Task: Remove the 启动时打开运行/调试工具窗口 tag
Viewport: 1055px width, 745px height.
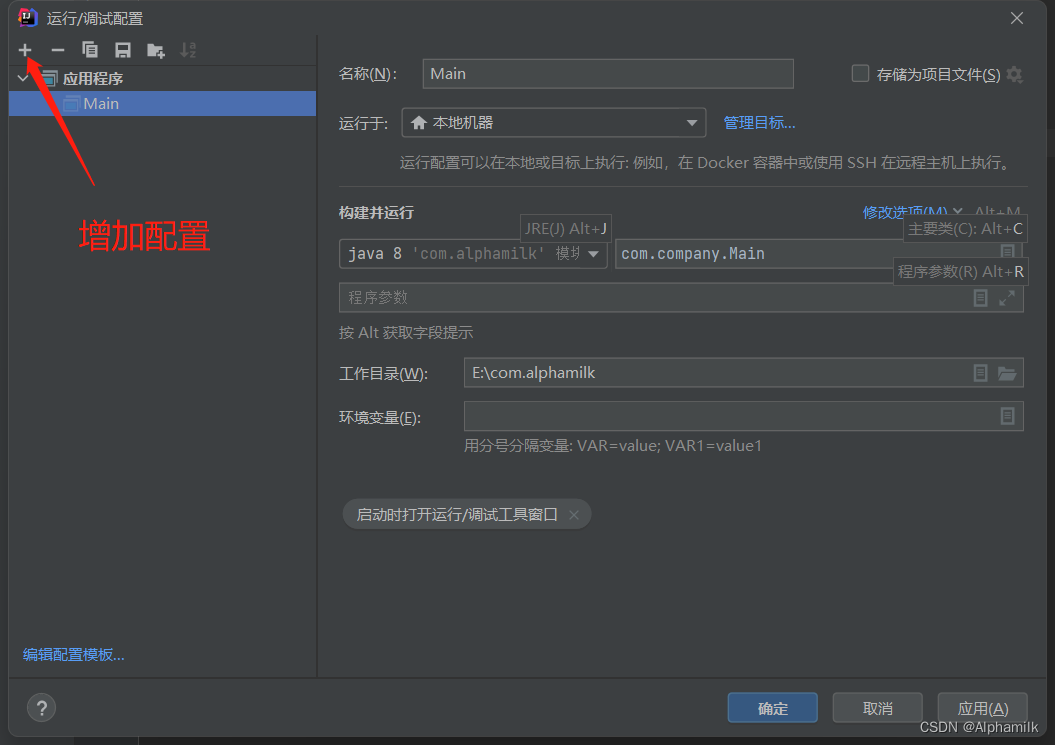Action: (574, 515)
